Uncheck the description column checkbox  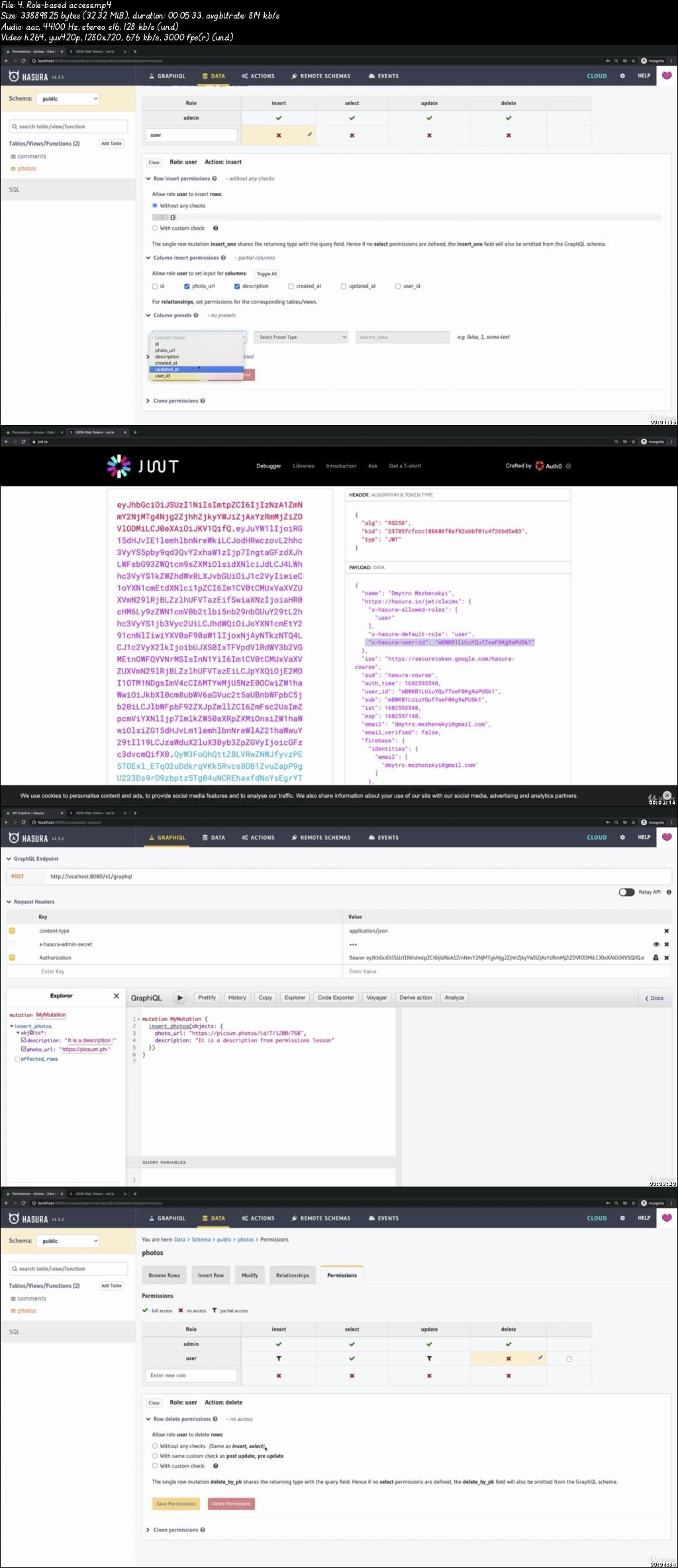pyautogui.click(x=236, y=286)
